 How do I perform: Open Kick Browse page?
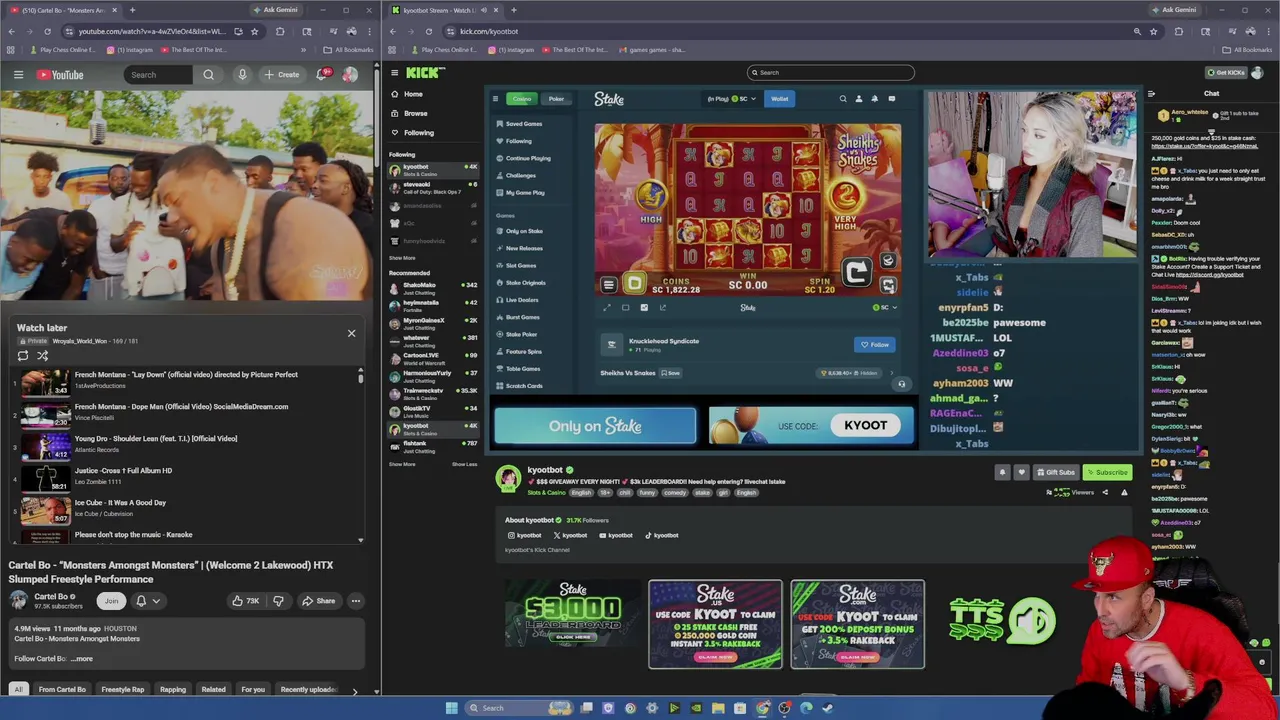[x=409, y=113]
